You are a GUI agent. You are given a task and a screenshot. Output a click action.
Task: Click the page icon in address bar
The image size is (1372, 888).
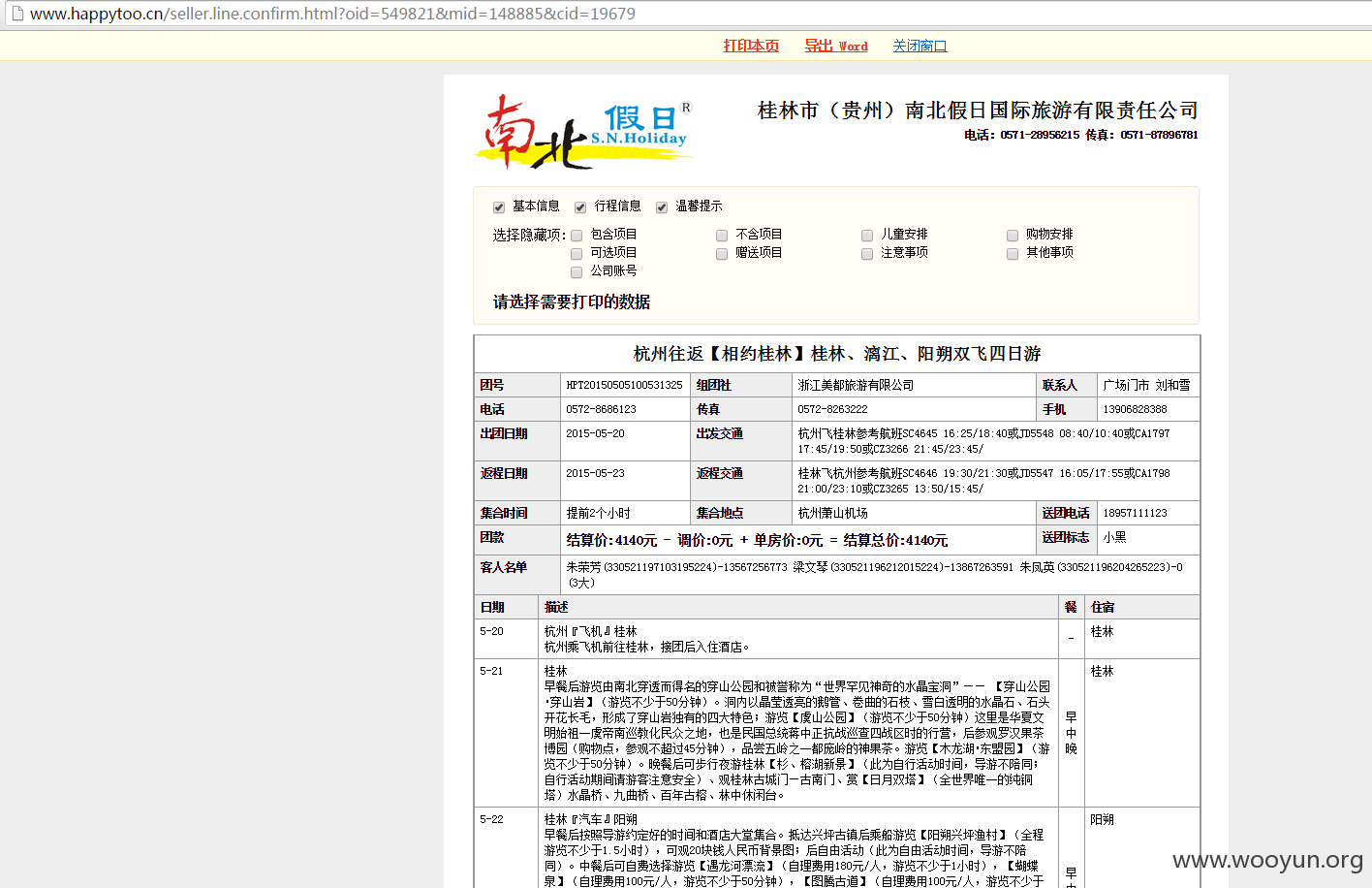click(x=16, y=14)
